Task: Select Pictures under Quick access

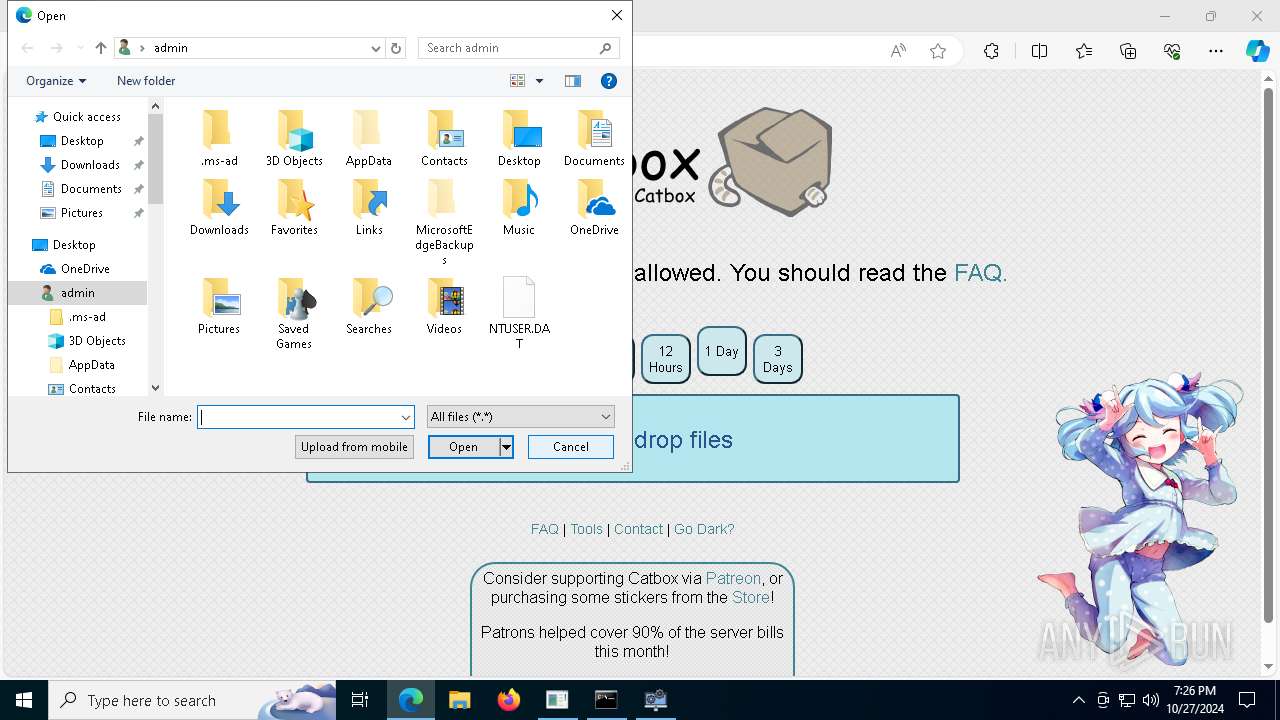Action: tap(82, 213)
